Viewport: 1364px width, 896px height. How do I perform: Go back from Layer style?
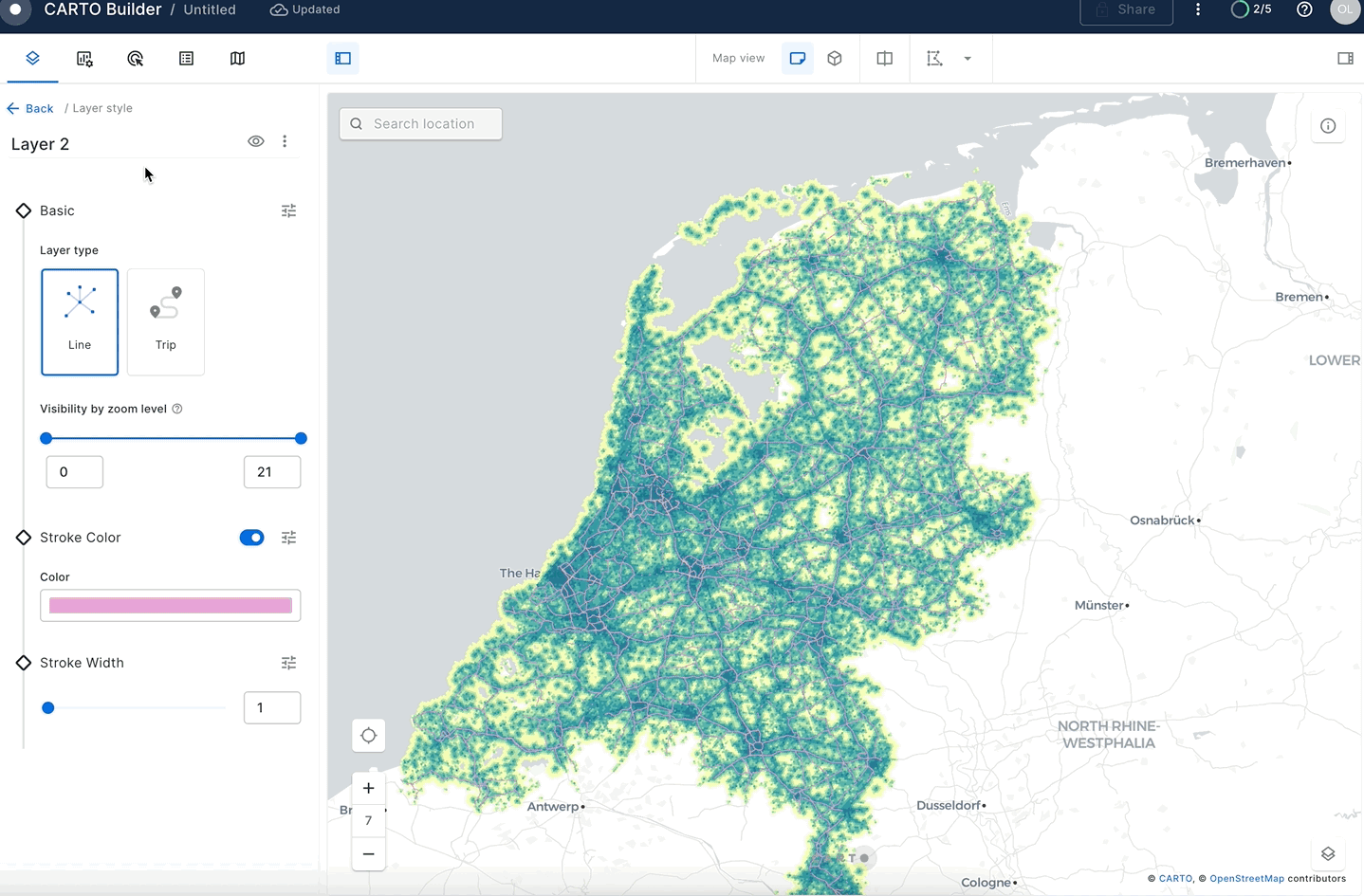[30, 107]
